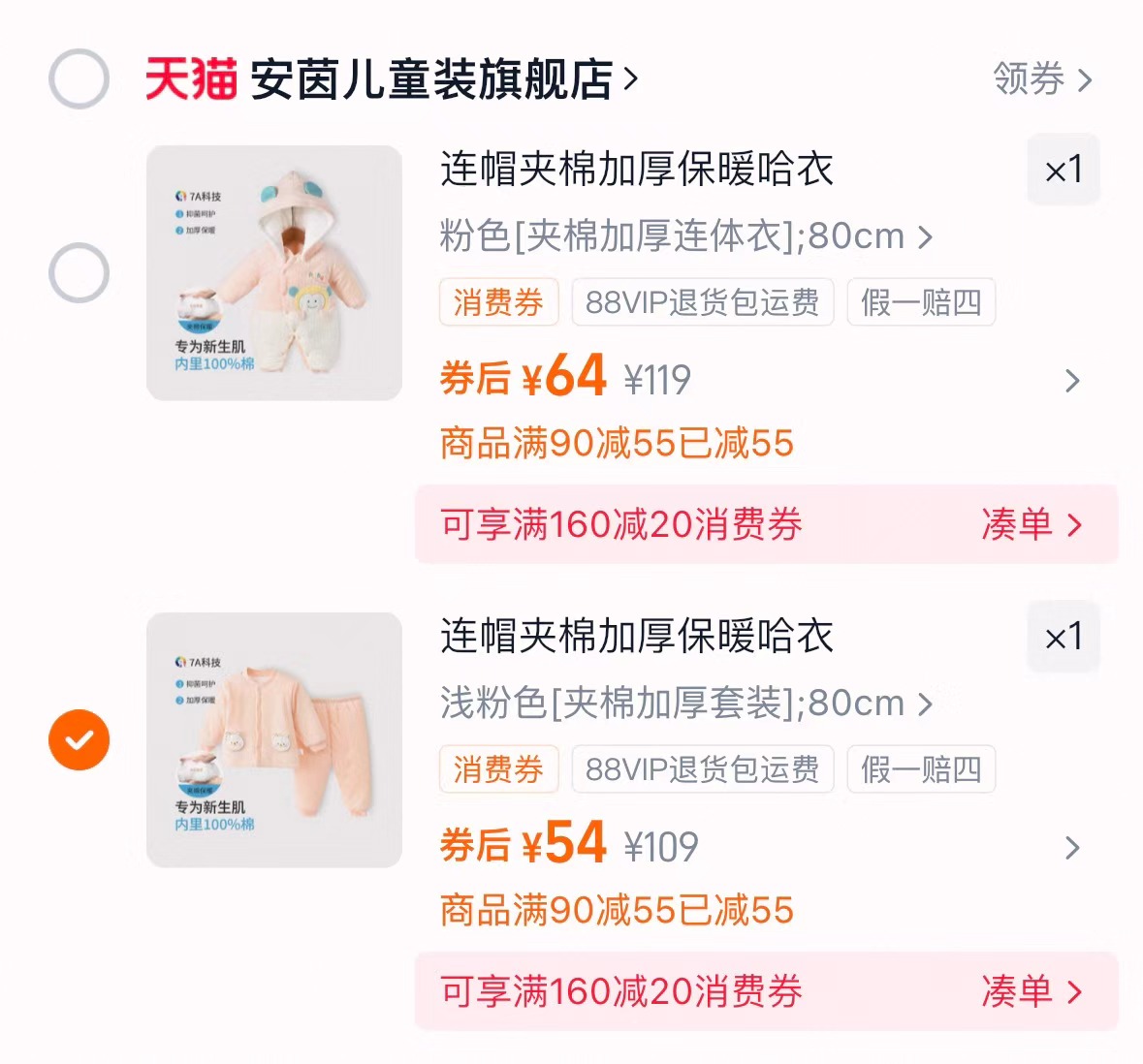1143x1064 pixels.
Task: Expand details via first item's right chevron
Action: 1070,381
